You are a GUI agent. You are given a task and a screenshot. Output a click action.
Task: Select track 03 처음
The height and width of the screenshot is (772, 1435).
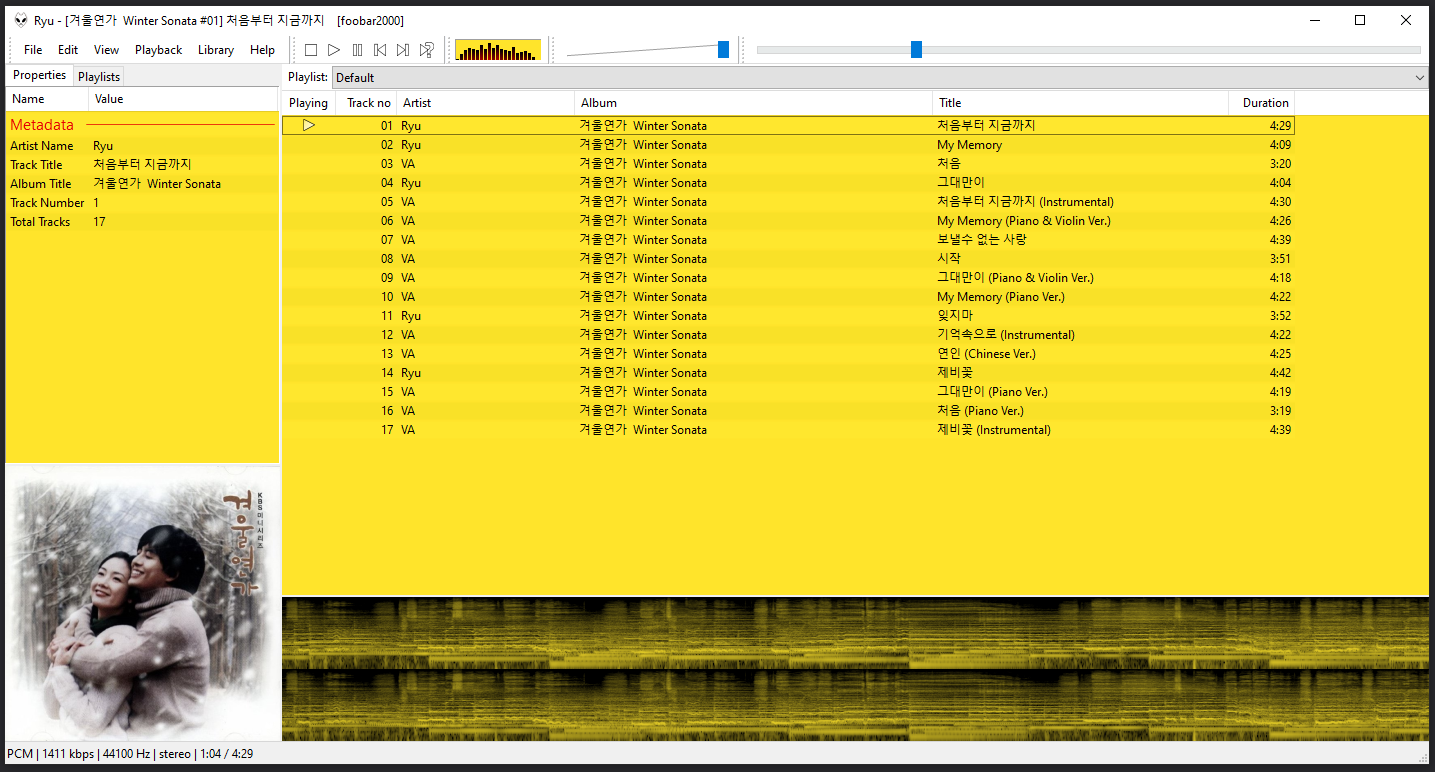[788, 164]
